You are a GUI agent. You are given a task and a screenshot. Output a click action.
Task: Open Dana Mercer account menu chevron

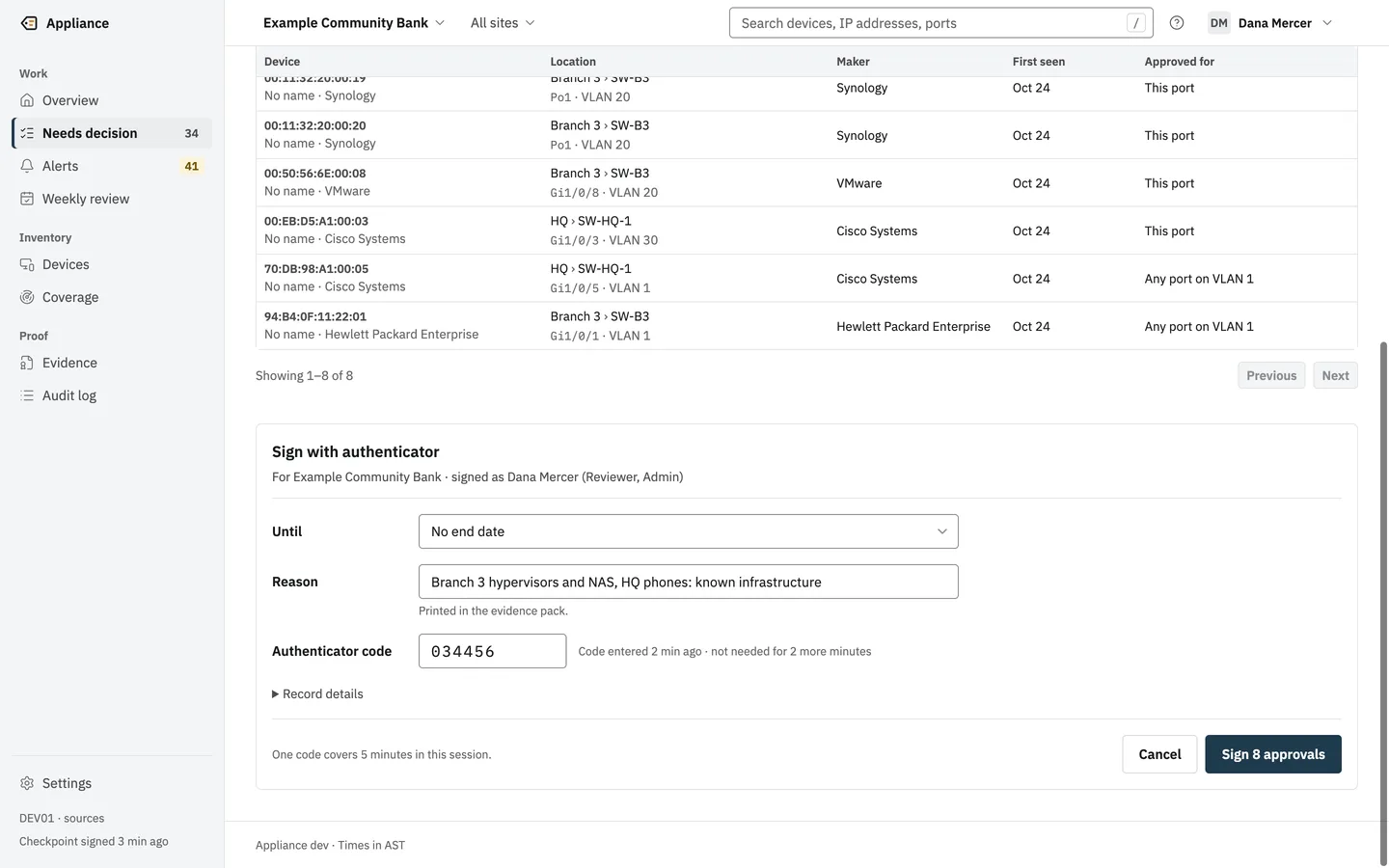[x=1327, y=23]
